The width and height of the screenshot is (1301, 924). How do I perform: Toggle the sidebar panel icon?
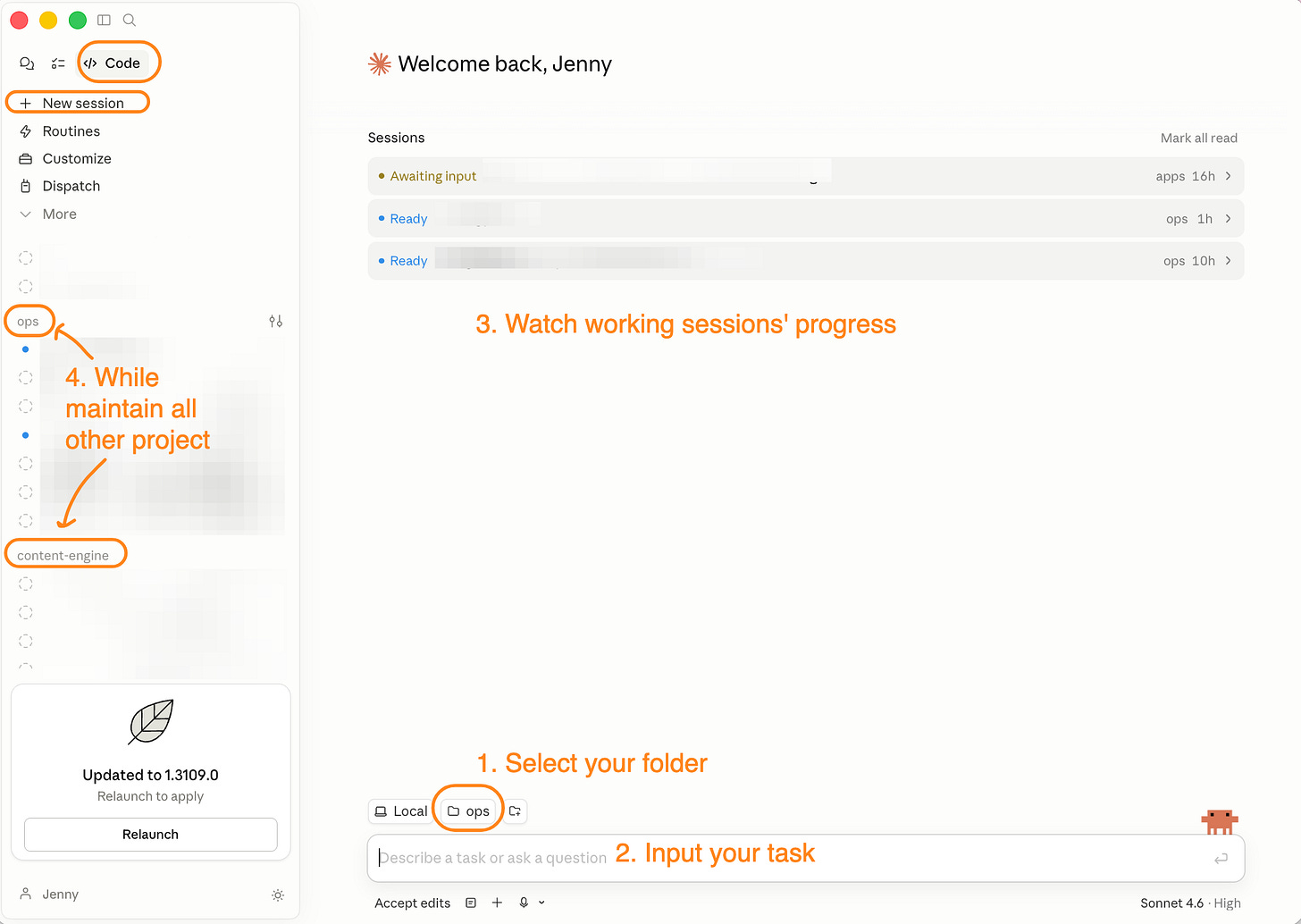point(104,20)
